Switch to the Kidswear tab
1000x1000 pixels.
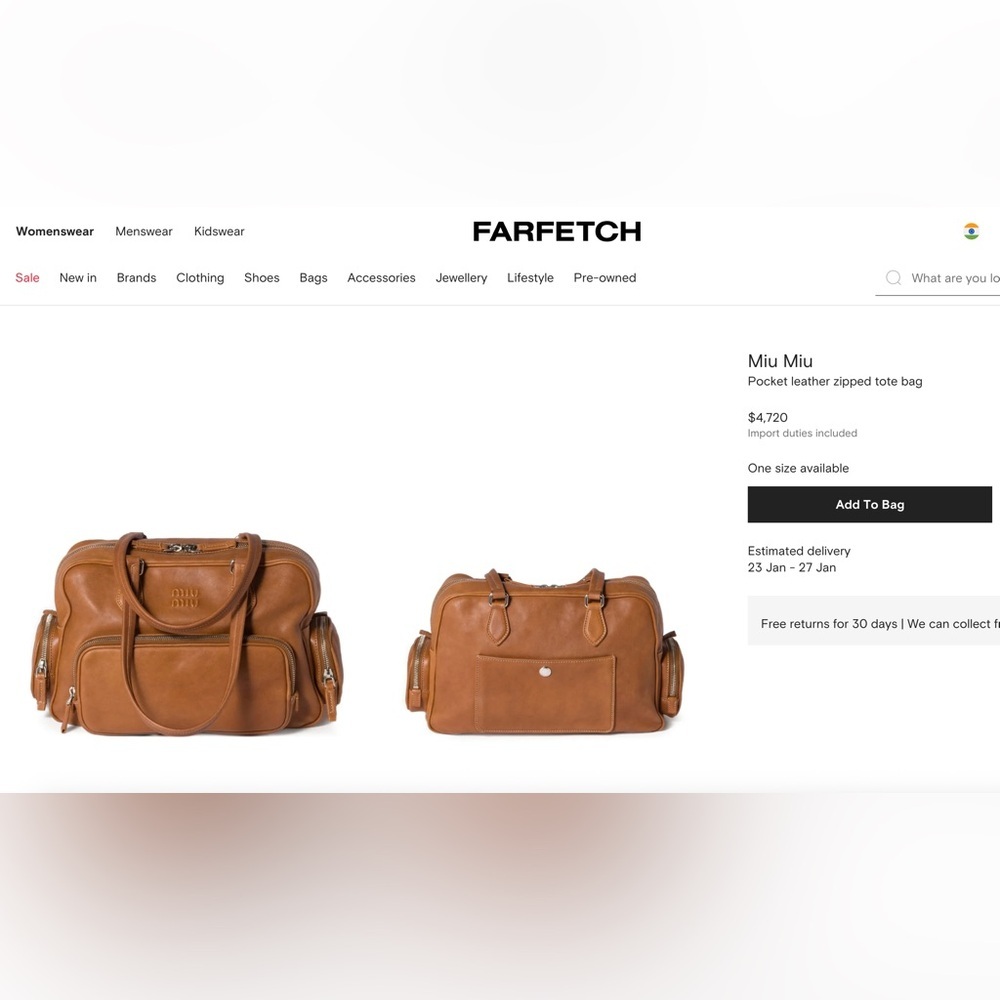point(219,232)
